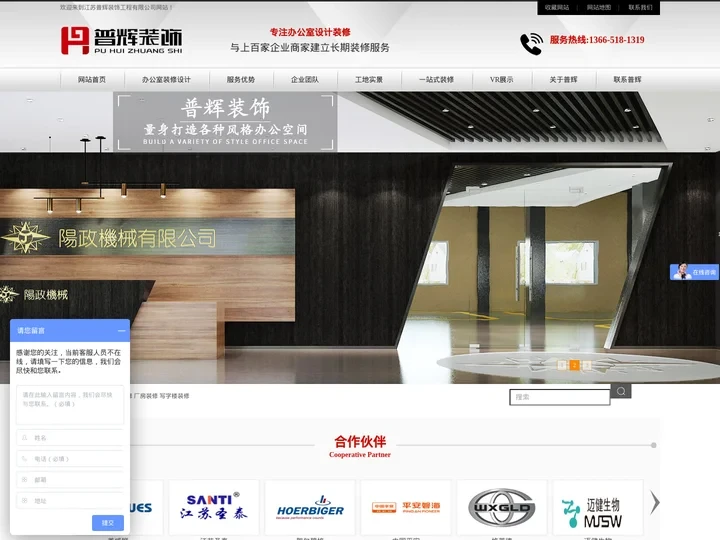
Task: Advance partner logos with the right arrow
Action: [x=655, y=502]
